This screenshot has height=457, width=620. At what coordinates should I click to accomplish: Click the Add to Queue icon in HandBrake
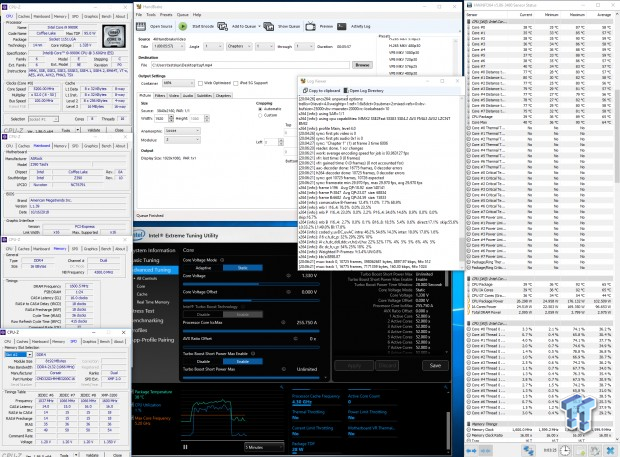pos(223,26)
